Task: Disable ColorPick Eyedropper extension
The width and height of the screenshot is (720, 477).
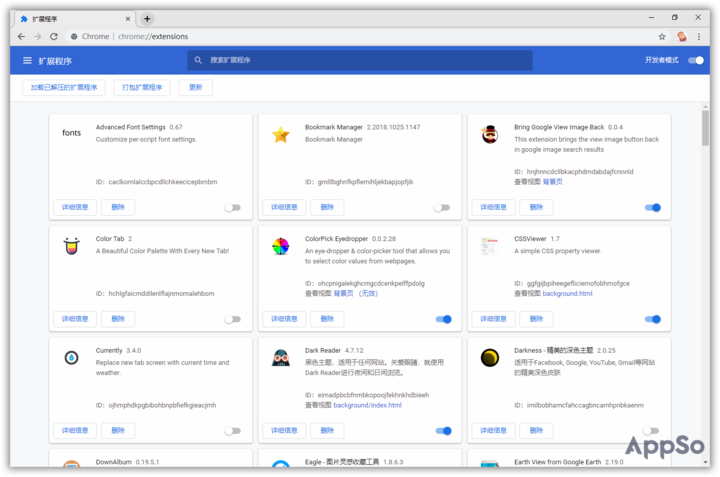Action: tap(444, 319)
